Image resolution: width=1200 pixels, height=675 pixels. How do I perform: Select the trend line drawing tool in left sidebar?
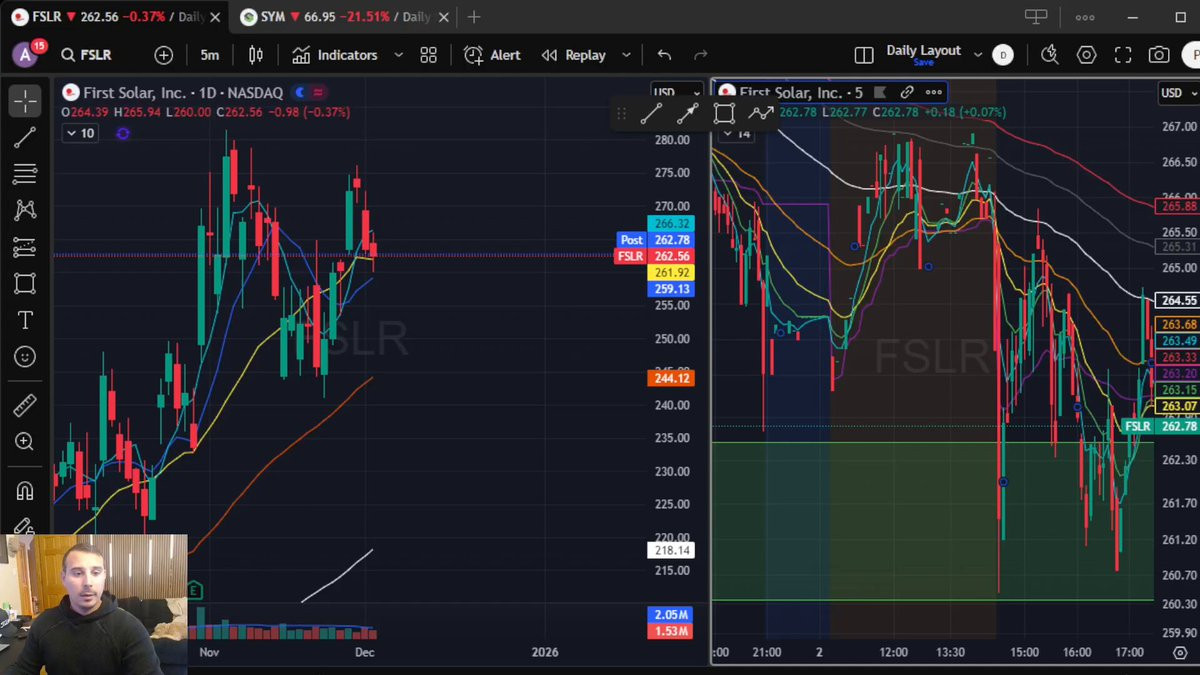point(25,137)
